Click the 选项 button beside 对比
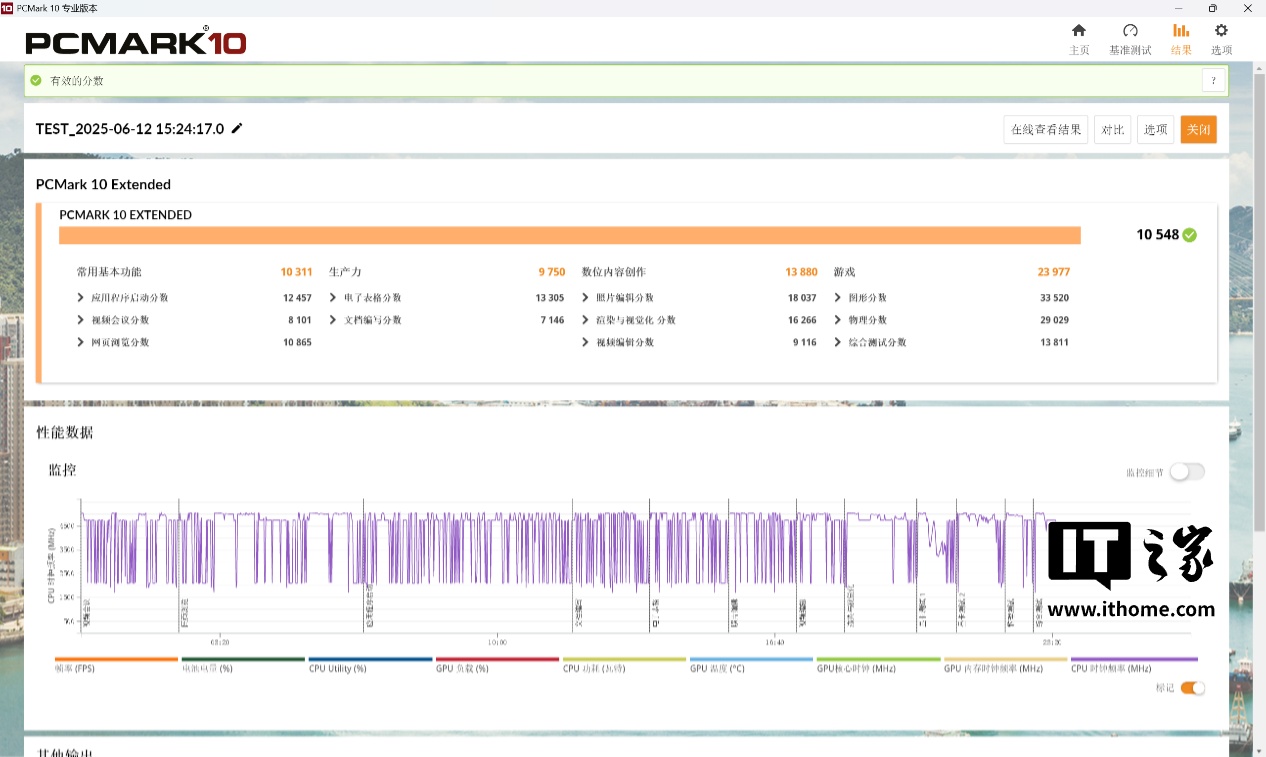Image resolution: width=1266 pixels, height=757 pixels. point(1155,130)
